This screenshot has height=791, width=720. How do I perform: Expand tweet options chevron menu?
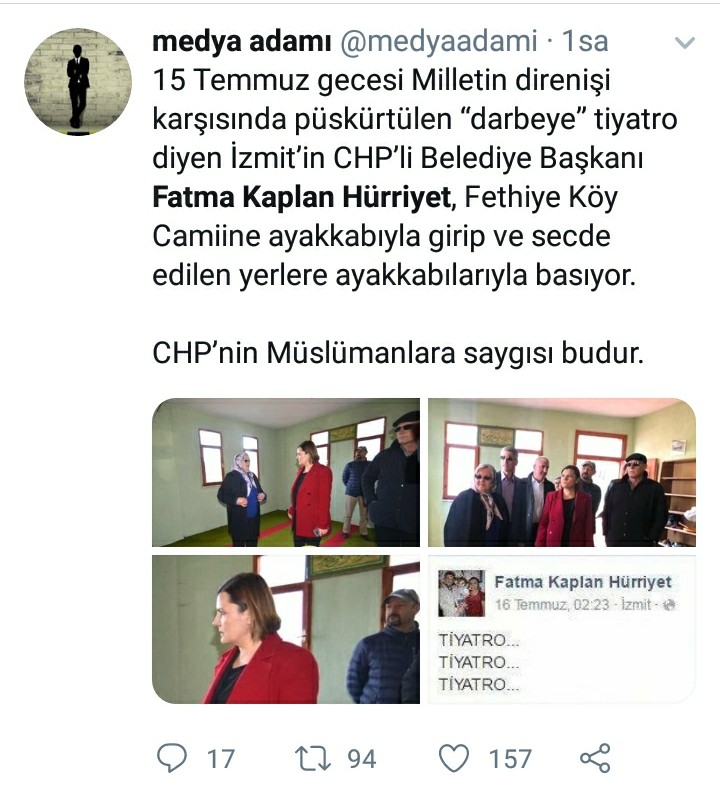(x=685, y=43)
